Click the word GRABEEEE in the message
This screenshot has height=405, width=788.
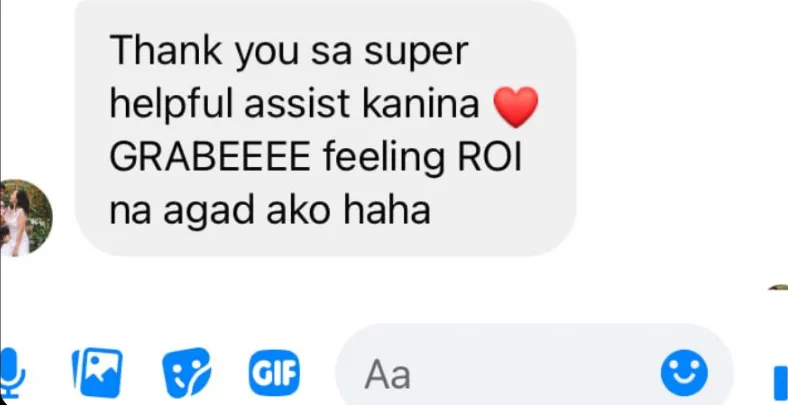[210, 157]
